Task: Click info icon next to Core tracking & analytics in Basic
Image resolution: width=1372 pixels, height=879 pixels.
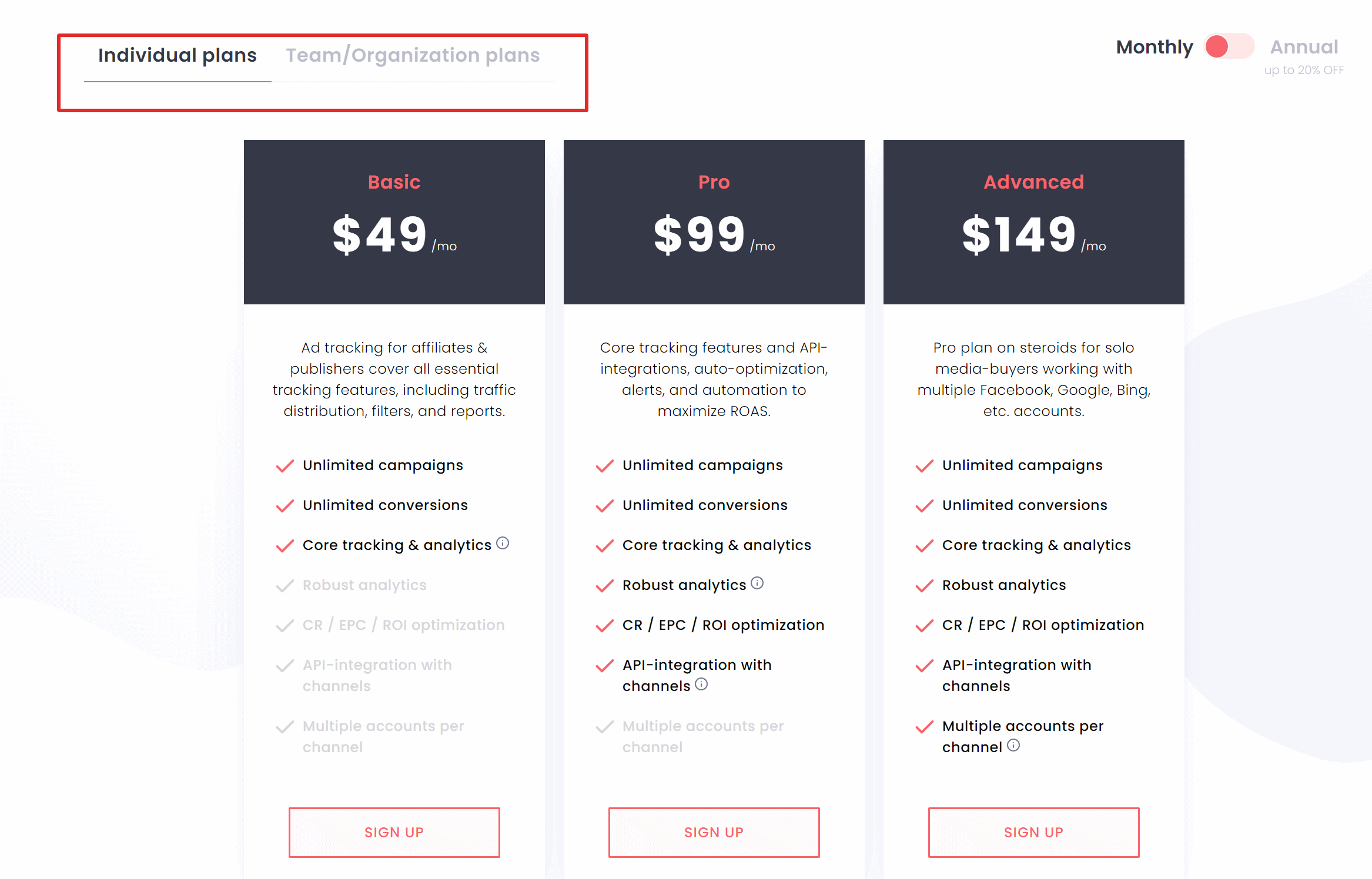Action: click(504, 543)
